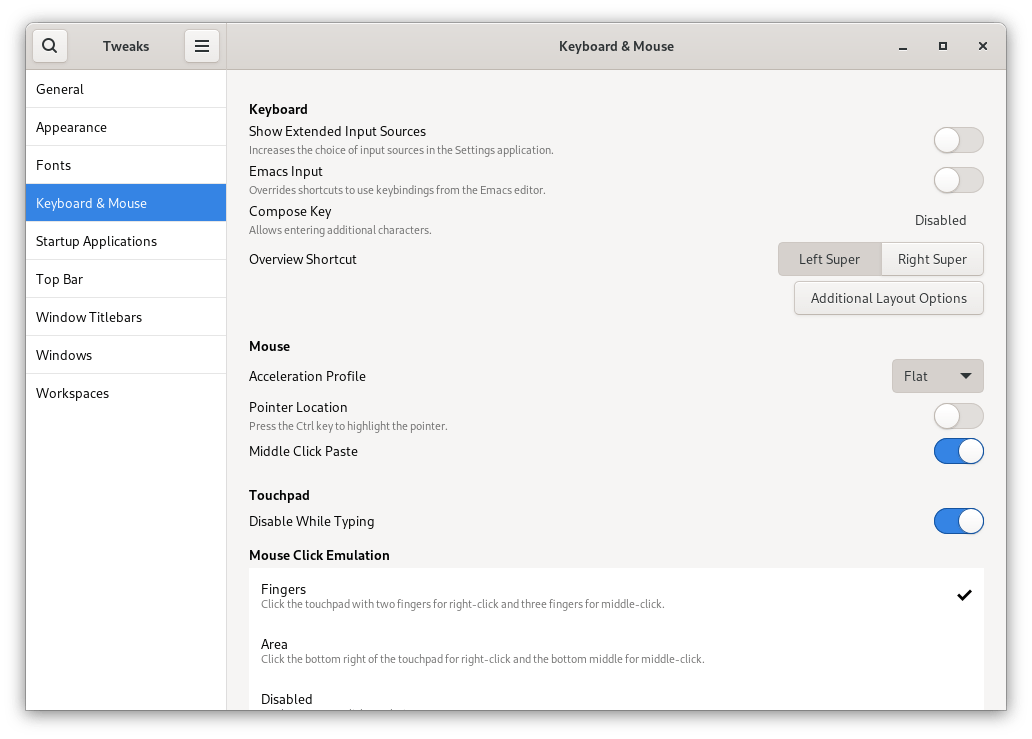
Task: Turn off Disable While Typing
Action: pyautogui.click(x=958, y=521)
